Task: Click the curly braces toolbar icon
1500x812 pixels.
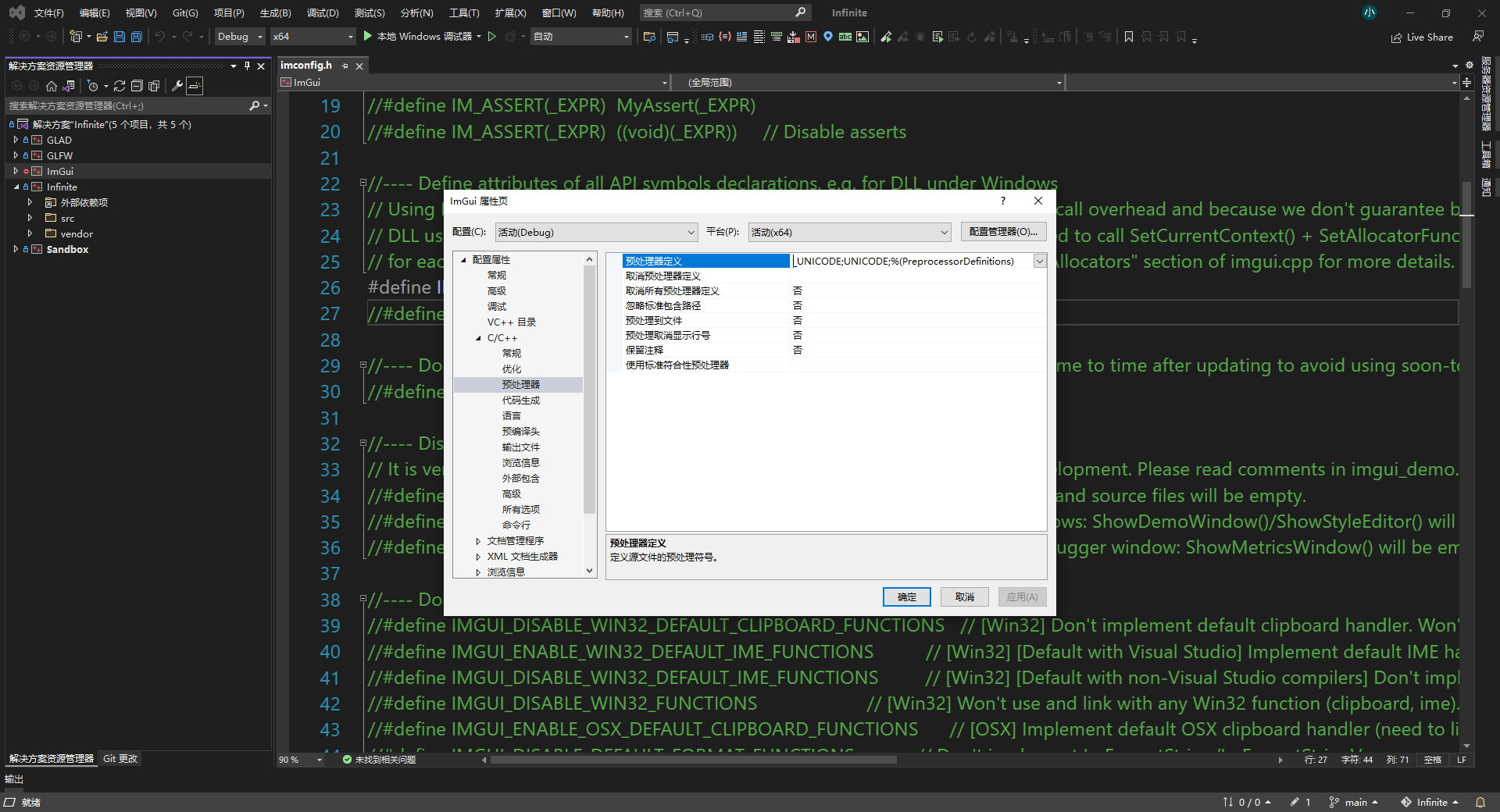Action: (x=724, y=37)
